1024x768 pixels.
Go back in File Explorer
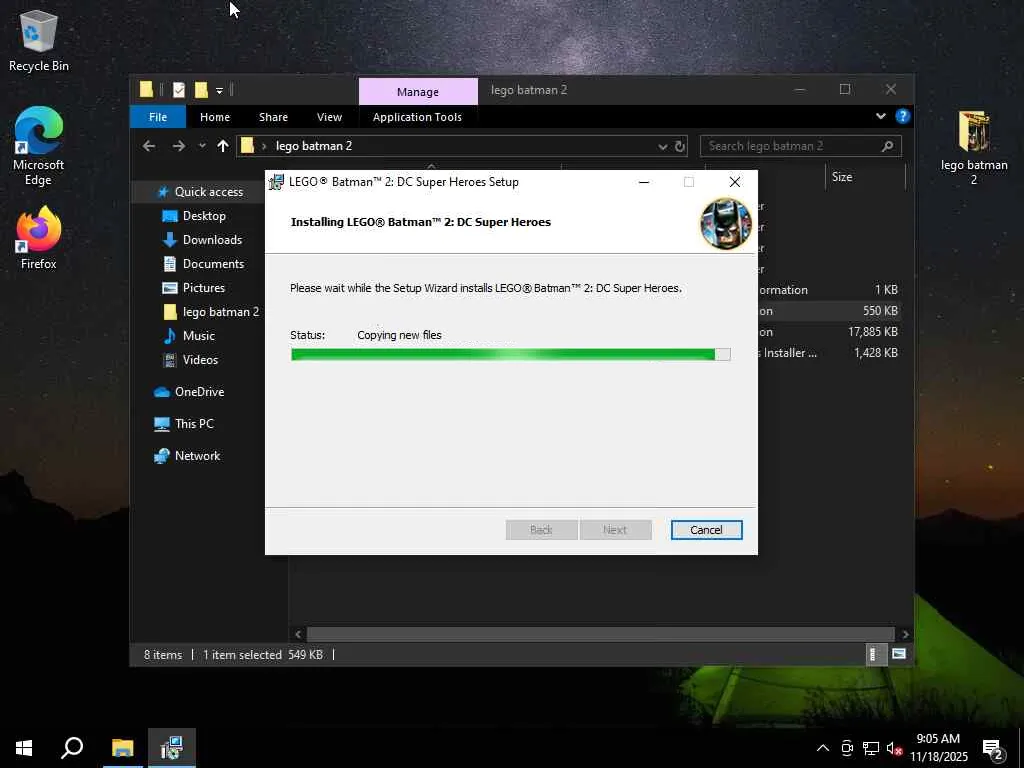click(149, 146)
